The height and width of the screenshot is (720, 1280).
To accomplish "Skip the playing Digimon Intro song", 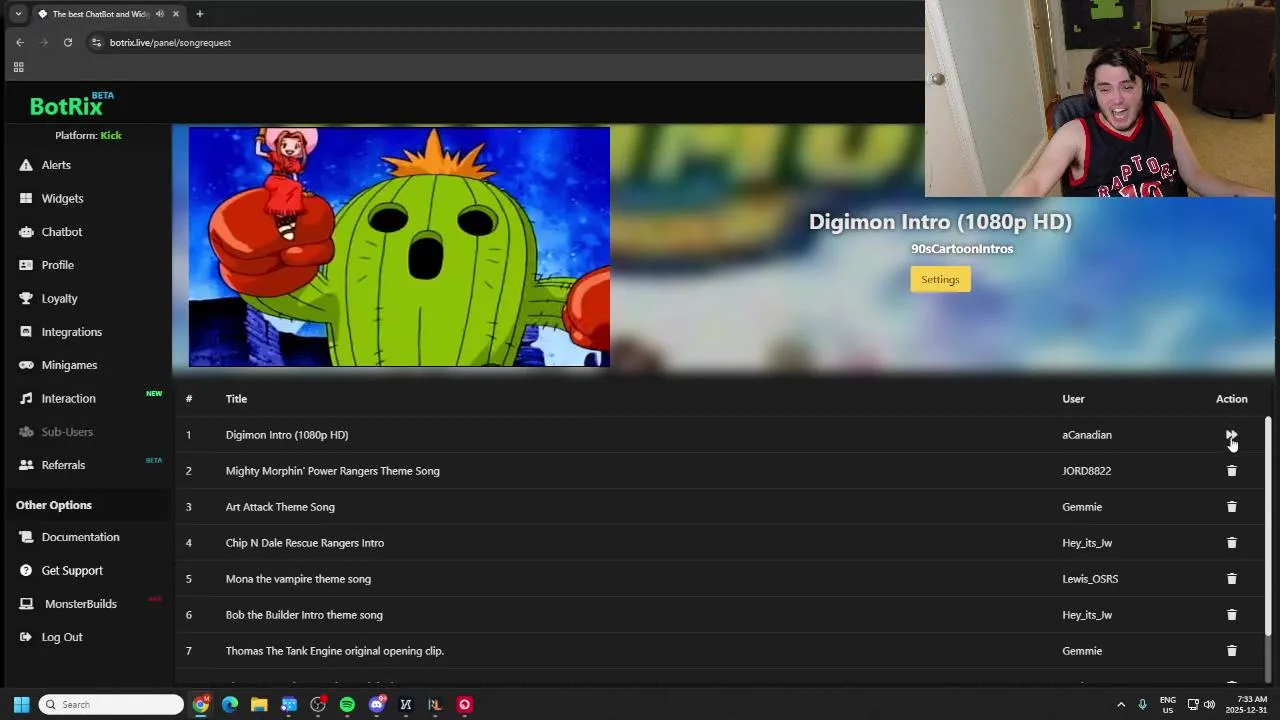I will (x=1231, y=435).
